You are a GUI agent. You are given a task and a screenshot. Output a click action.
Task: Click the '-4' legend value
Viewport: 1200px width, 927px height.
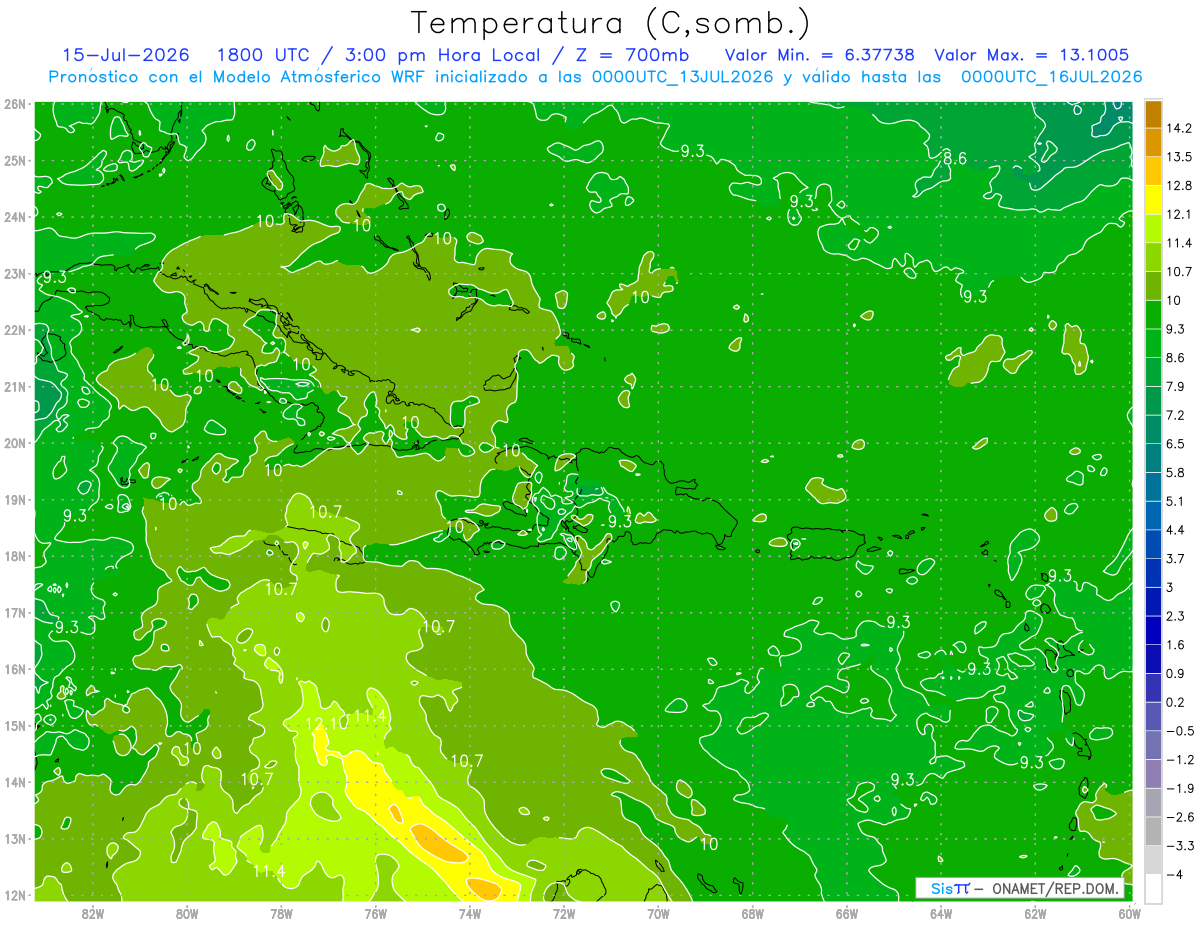coord(1174,875)
